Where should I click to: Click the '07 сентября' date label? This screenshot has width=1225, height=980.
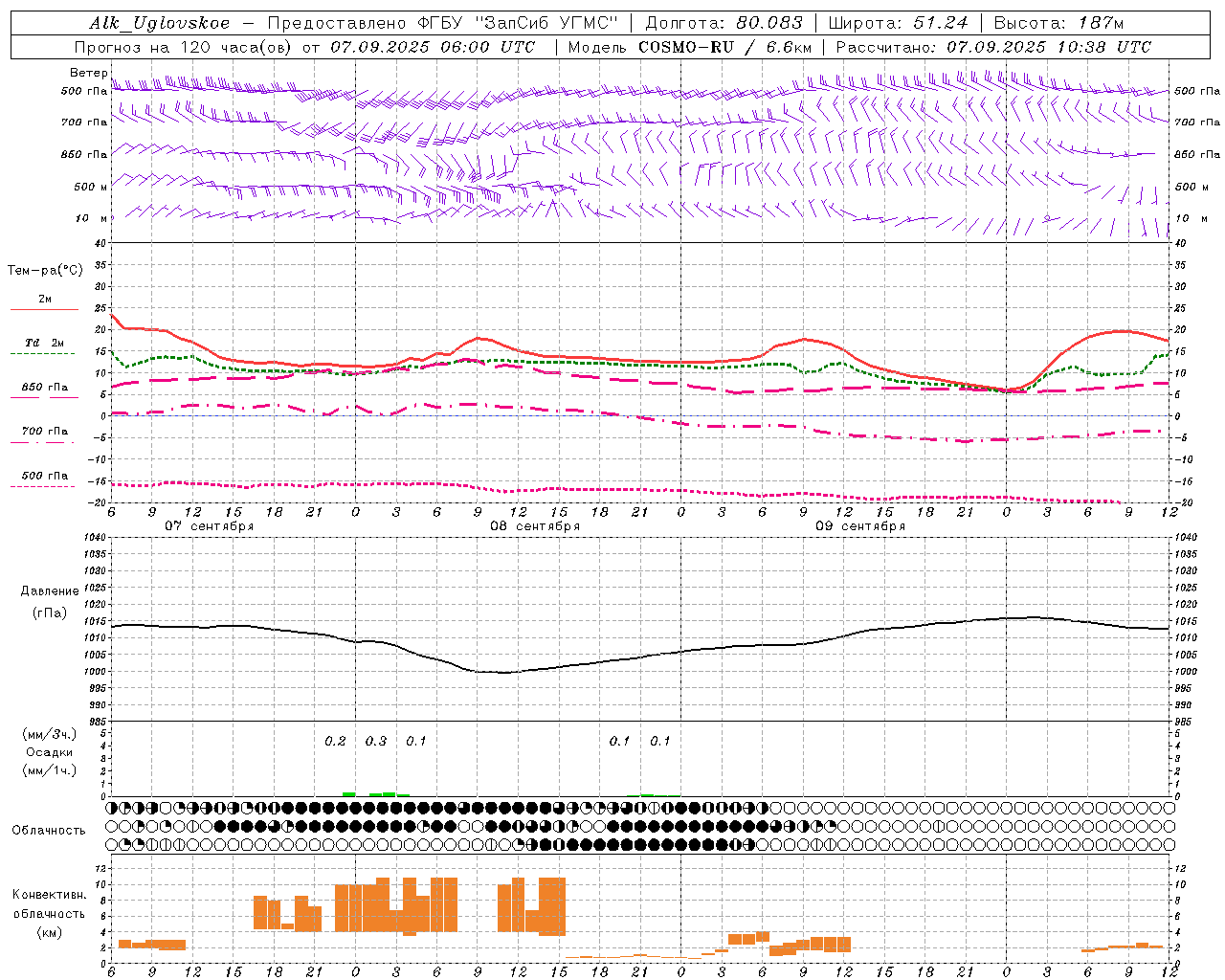pyautogui.click(x=210, y=526)
